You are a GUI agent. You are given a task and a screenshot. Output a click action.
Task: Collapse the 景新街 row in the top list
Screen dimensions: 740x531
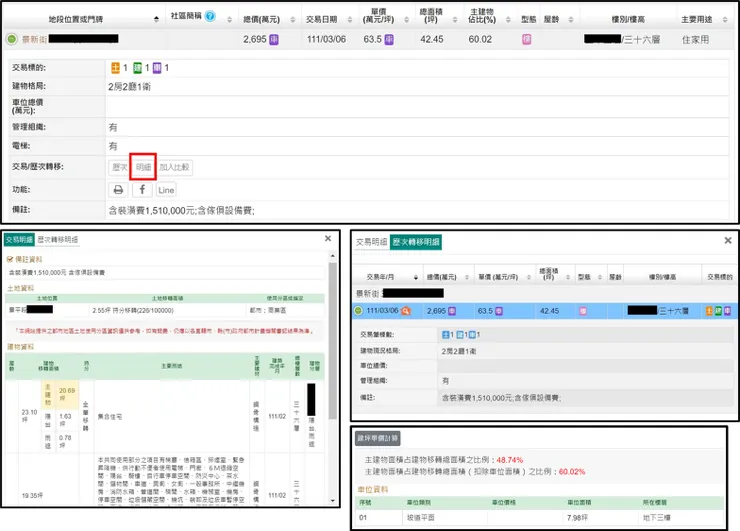[x=12, y=39]
